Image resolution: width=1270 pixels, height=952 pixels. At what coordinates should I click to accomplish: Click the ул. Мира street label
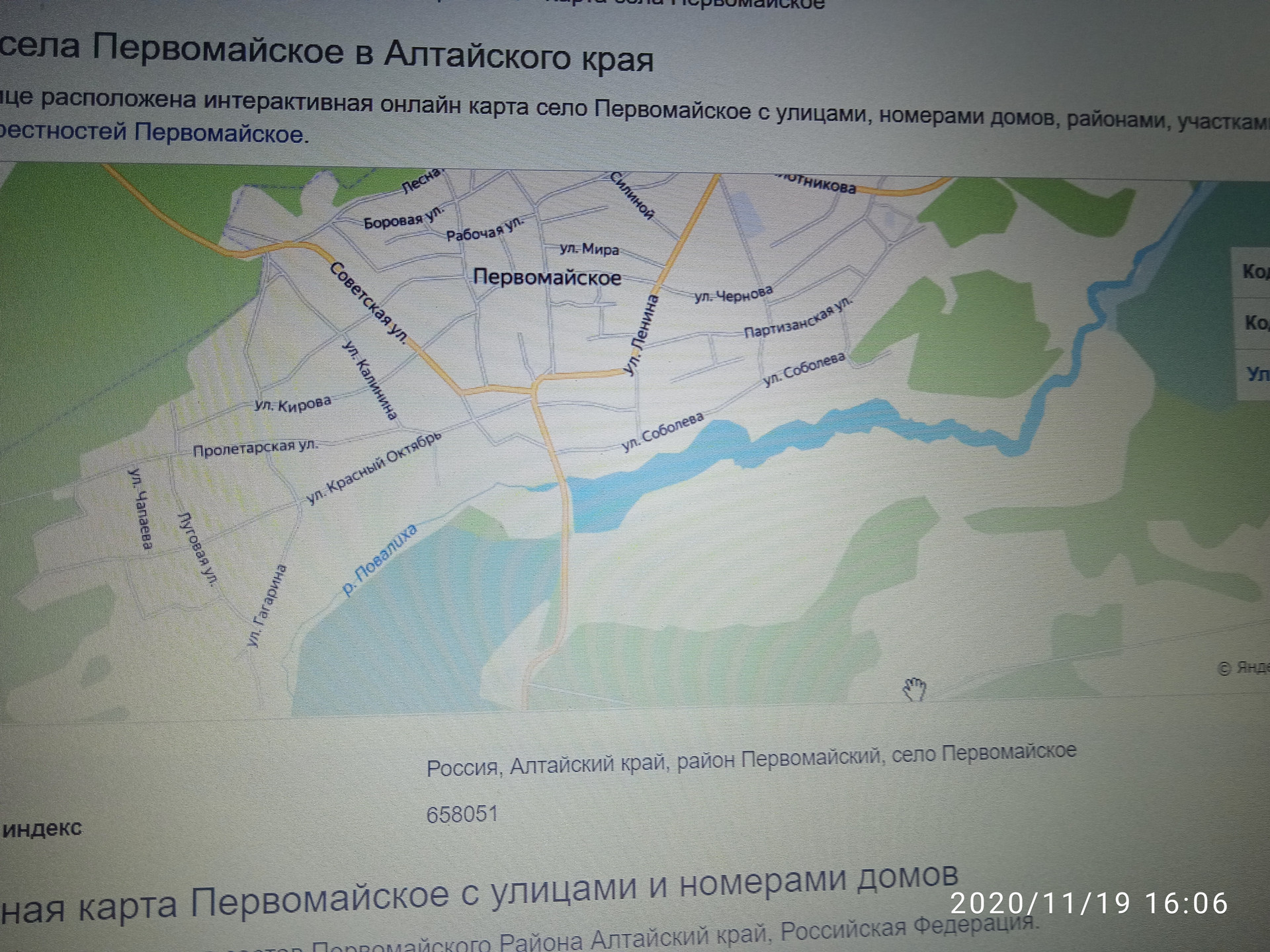(x=589, y=249)
